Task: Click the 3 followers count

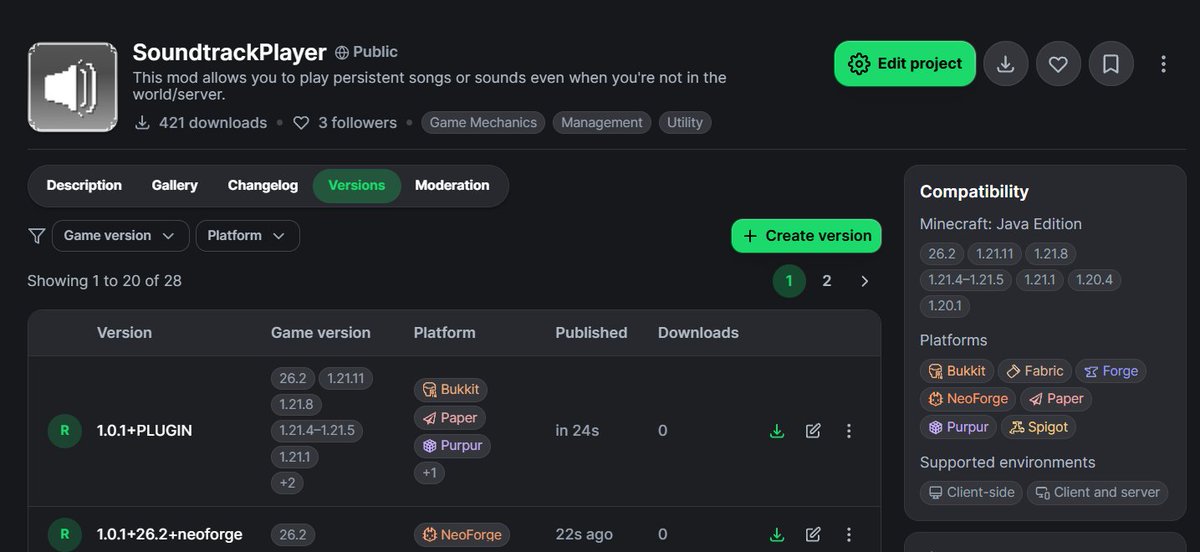Action: pos(345,123)
